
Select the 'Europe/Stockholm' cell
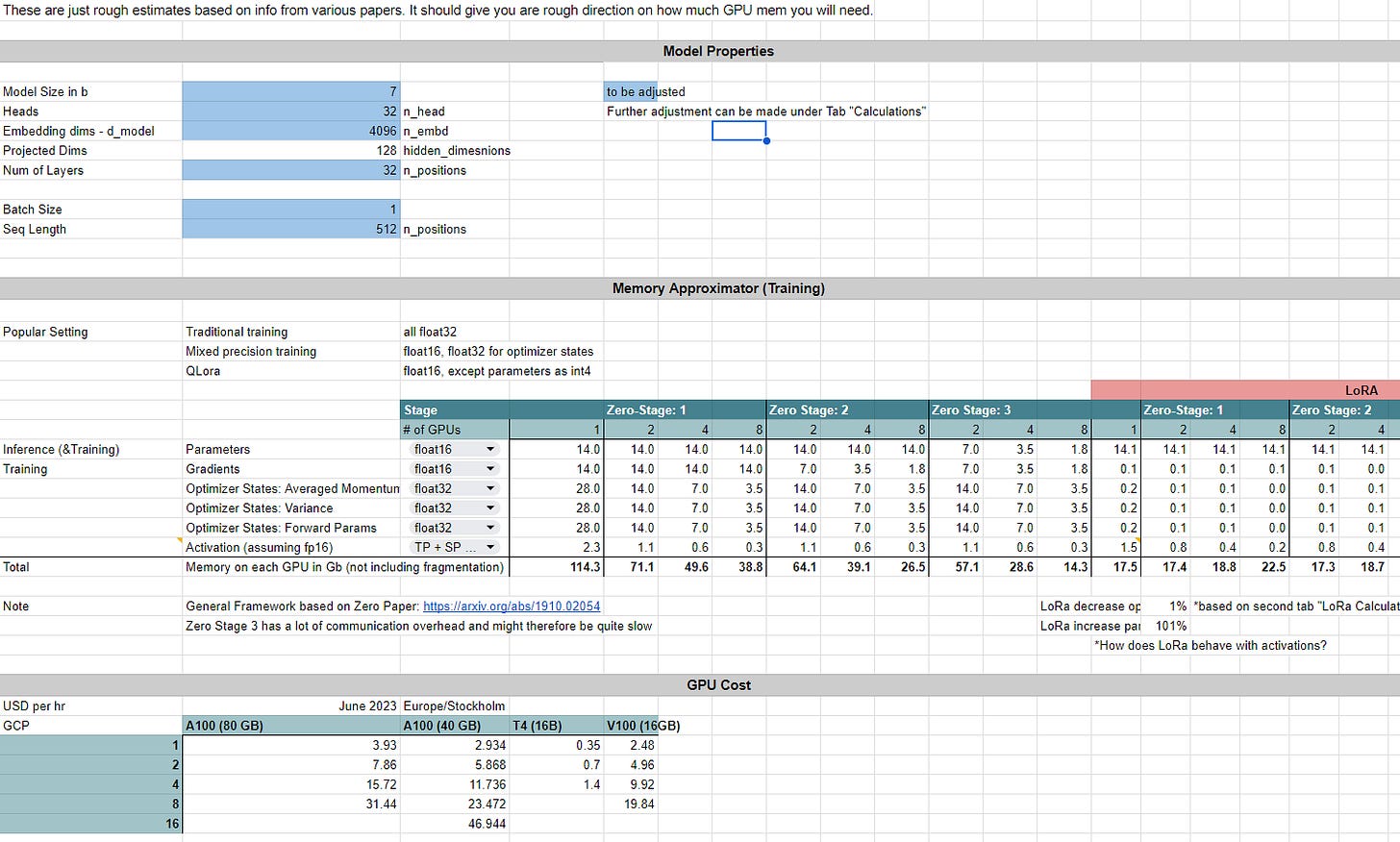coord(455,706)
